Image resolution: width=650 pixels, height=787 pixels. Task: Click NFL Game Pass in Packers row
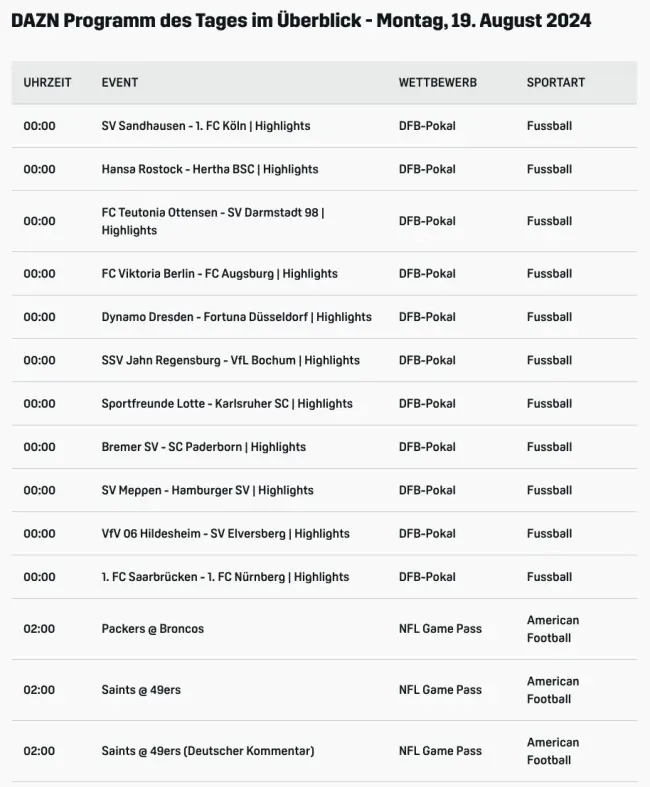tap(440, 629)
